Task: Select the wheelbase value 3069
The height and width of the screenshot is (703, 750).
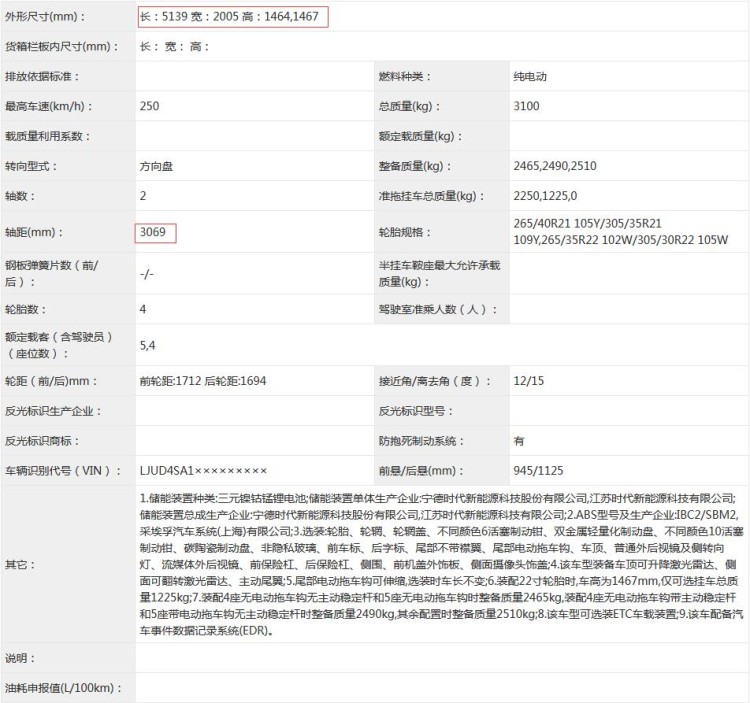Action: click(x=153, y=232)
